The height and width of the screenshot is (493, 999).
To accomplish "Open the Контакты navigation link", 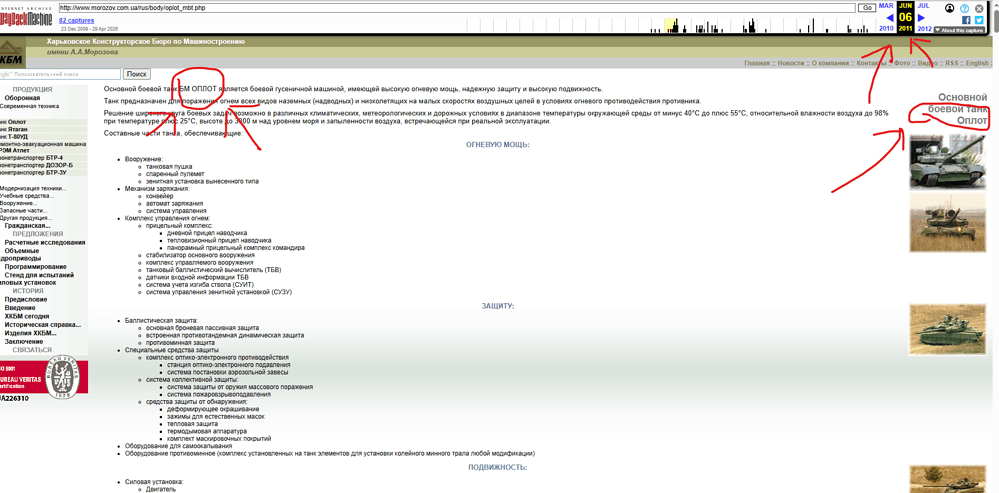I will click(x=873, y=63).
